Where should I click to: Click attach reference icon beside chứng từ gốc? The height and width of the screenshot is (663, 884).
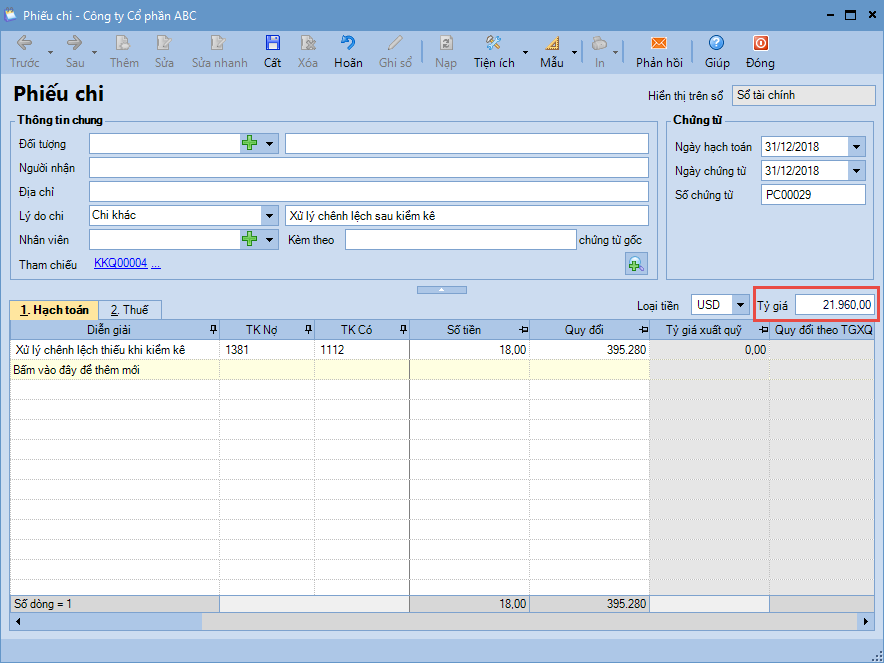[636, 263]
